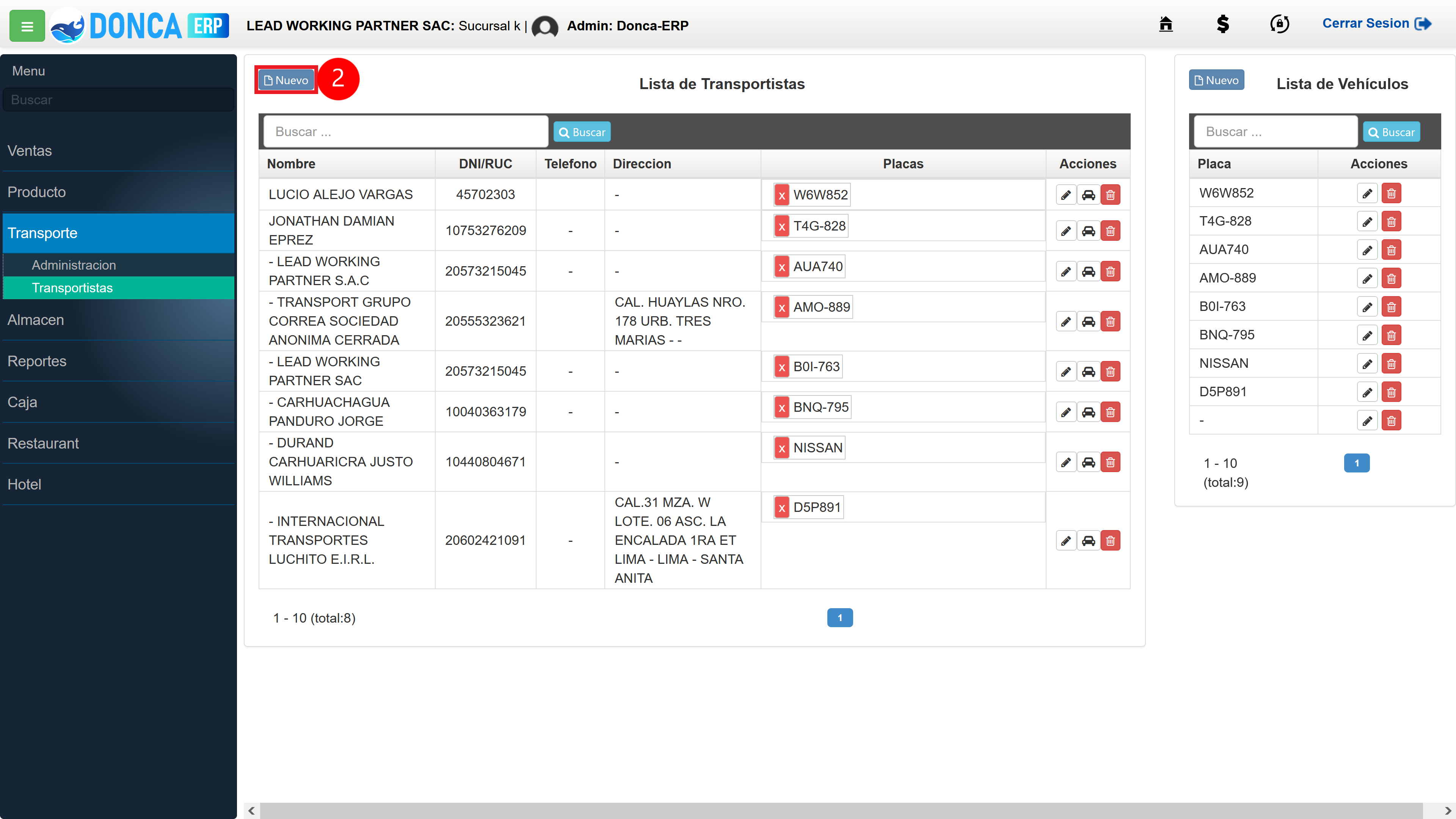Edit vehicle AMO-889 in Vehículos list
This screenshot has height=819, width=1456.
1367,279
